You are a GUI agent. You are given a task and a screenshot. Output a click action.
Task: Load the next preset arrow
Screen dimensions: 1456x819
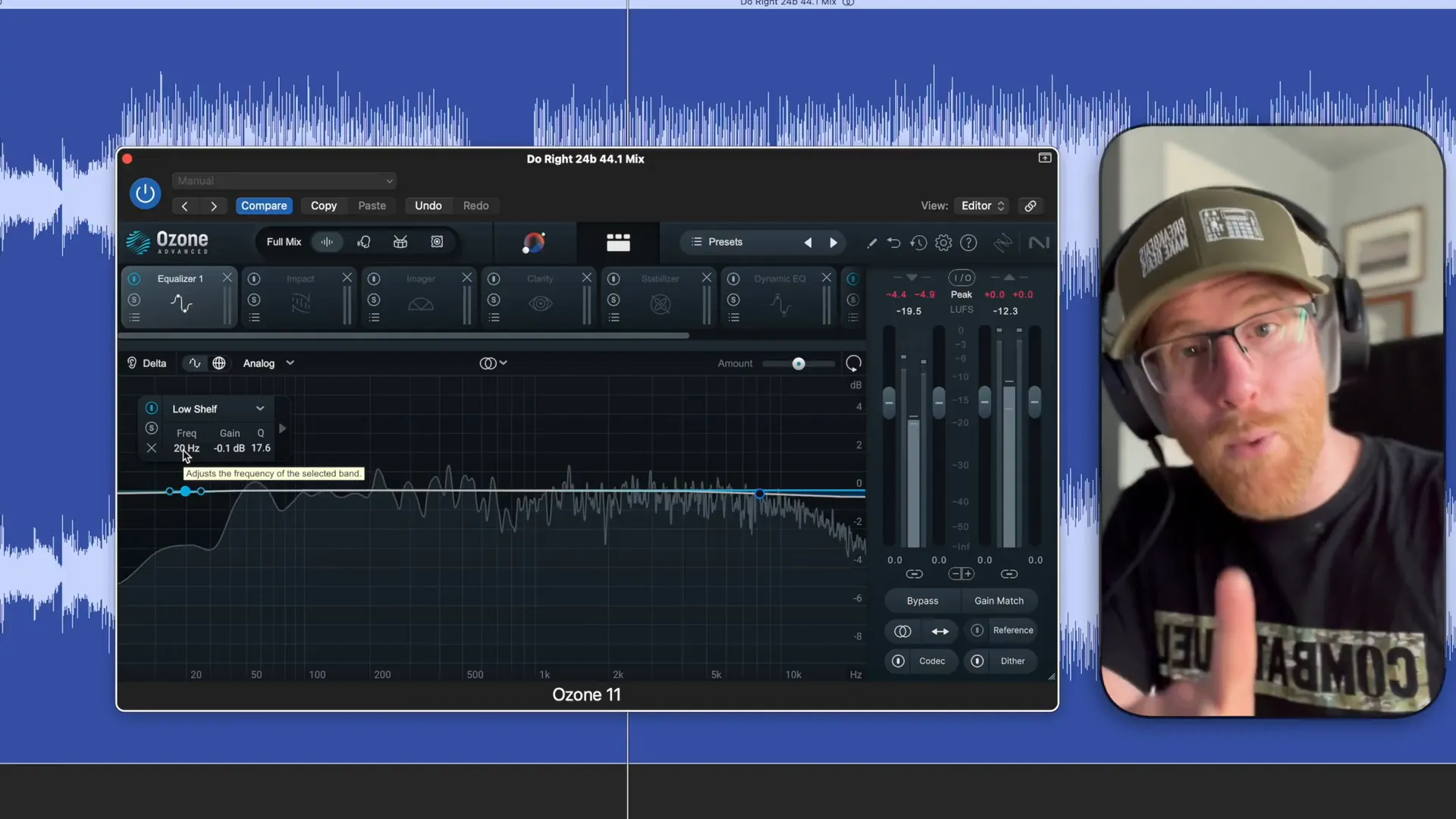[833, 243]
